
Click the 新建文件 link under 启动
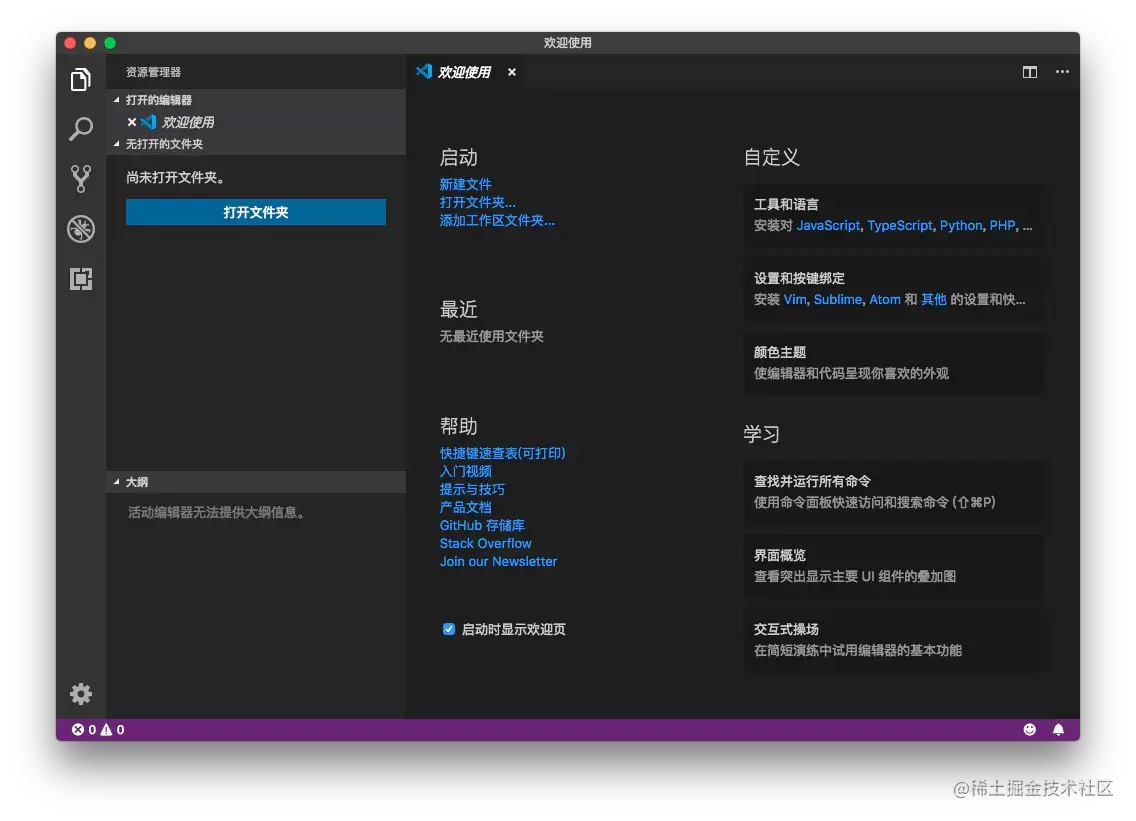coord(466,184)
